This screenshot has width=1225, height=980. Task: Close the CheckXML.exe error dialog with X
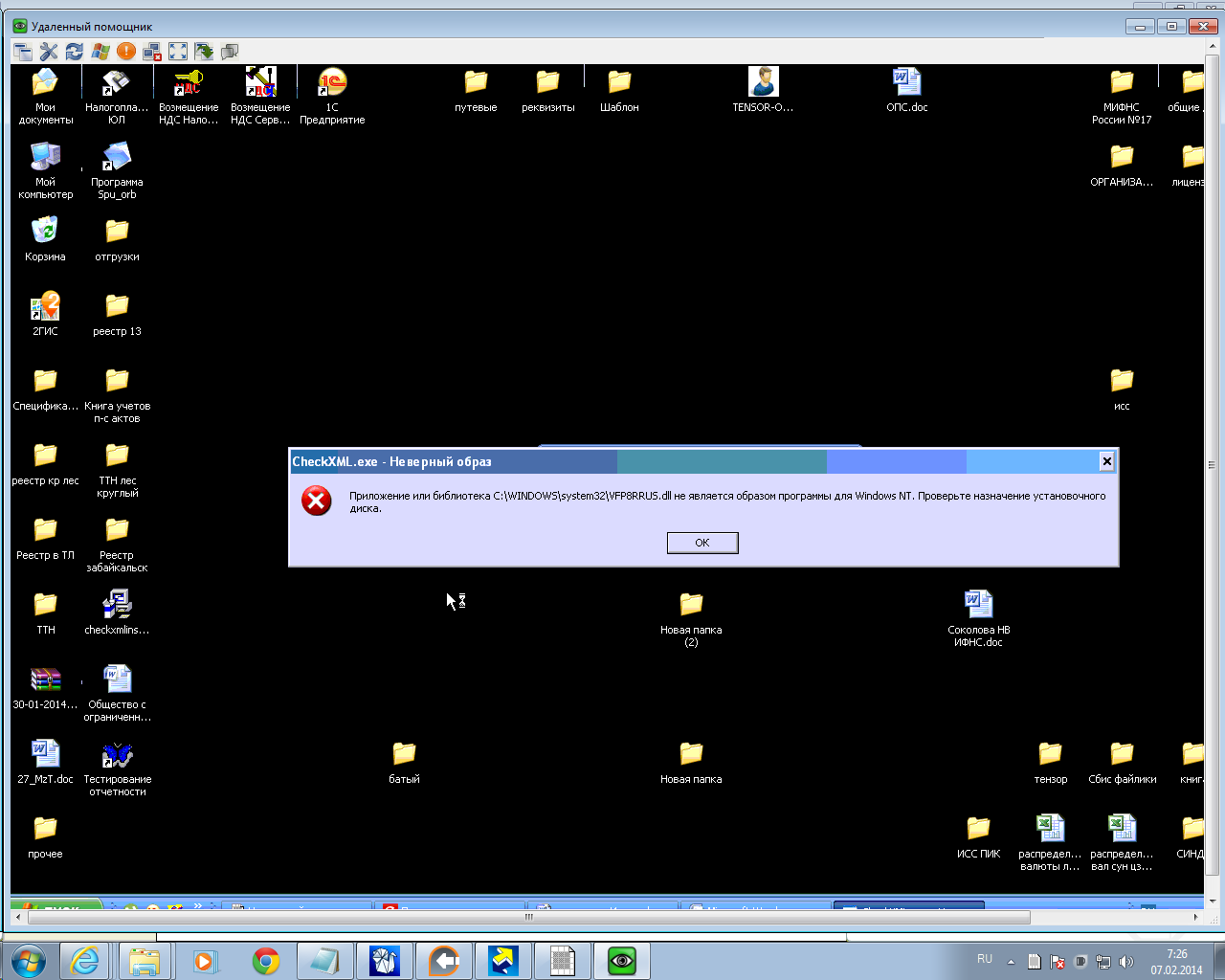[x=1106, y=461]
